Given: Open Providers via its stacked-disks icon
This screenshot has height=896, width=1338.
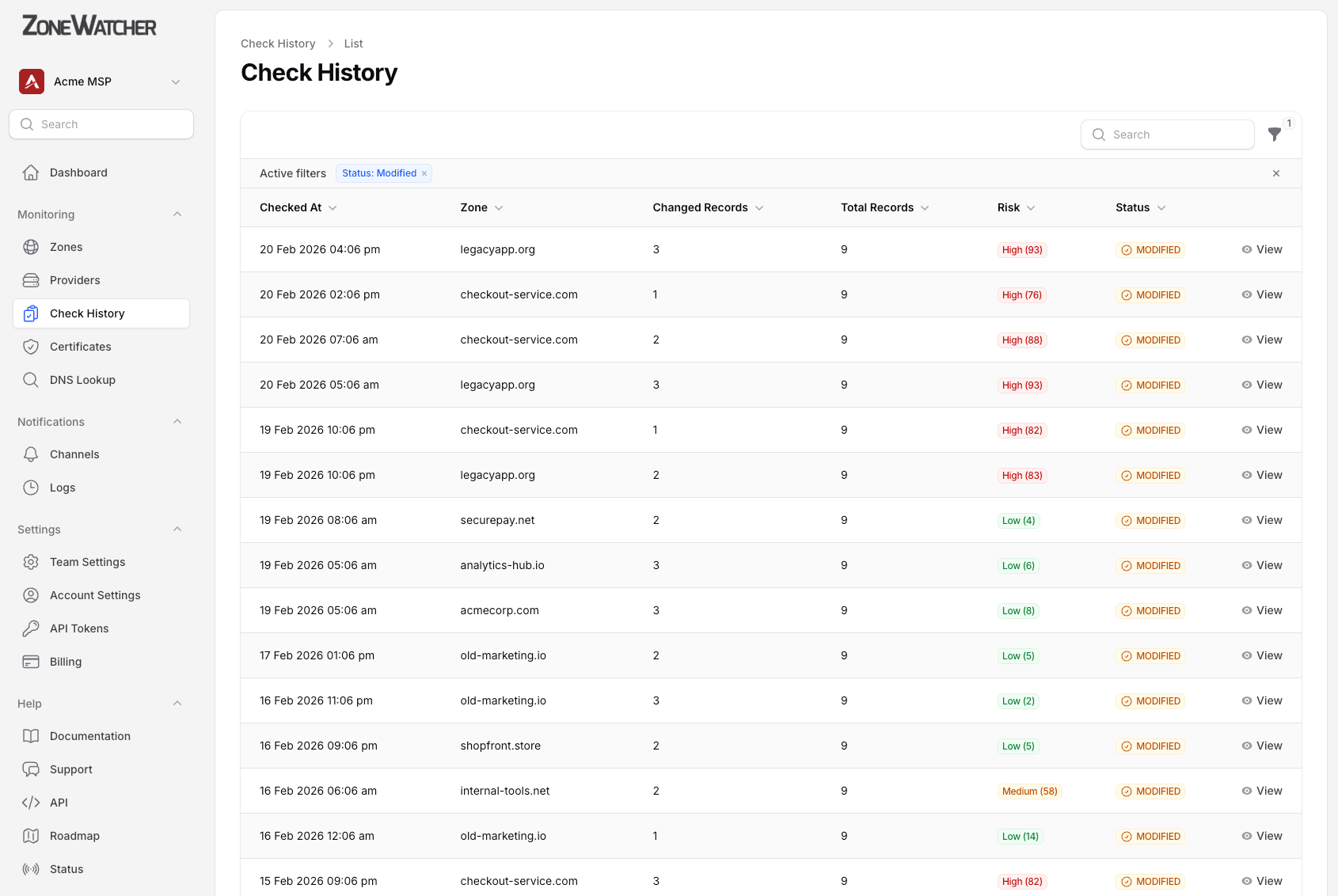Looking at the screenshot, I should point(31,279).
